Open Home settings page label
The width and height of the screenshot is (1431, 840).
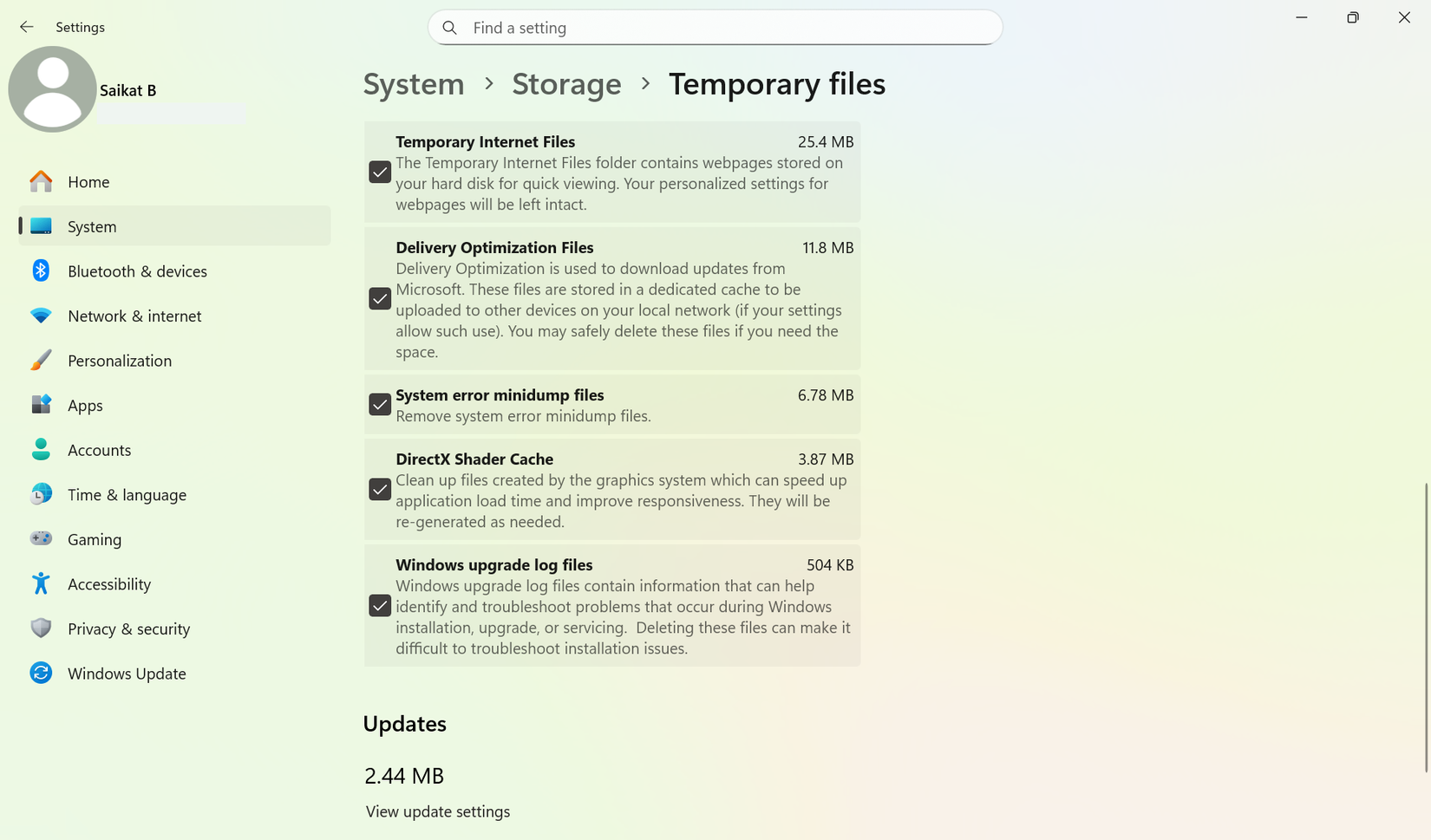(x=88, y=181)
